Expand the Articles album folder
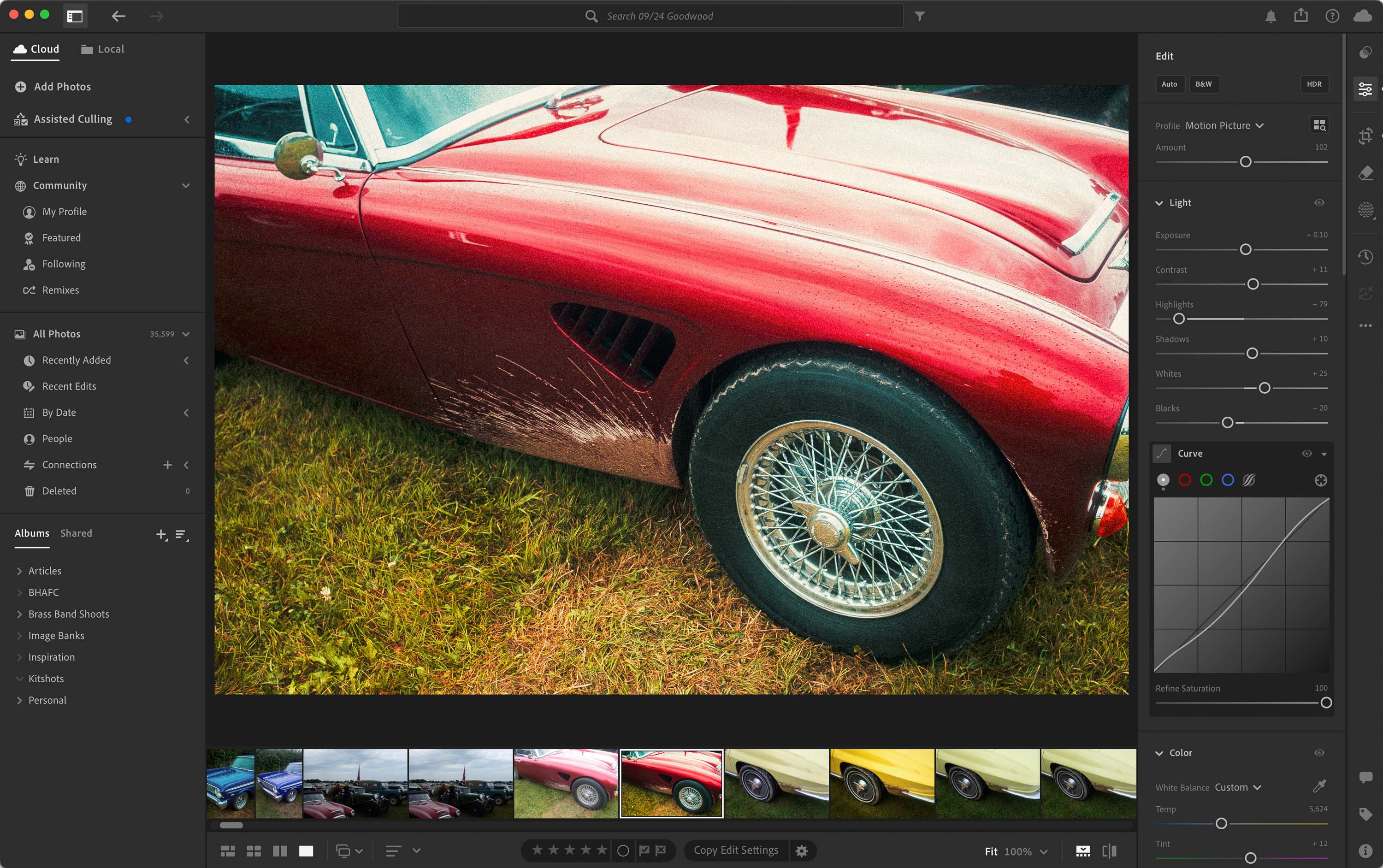The width and height of the screenshot is (1383, 868). (19, 571)
